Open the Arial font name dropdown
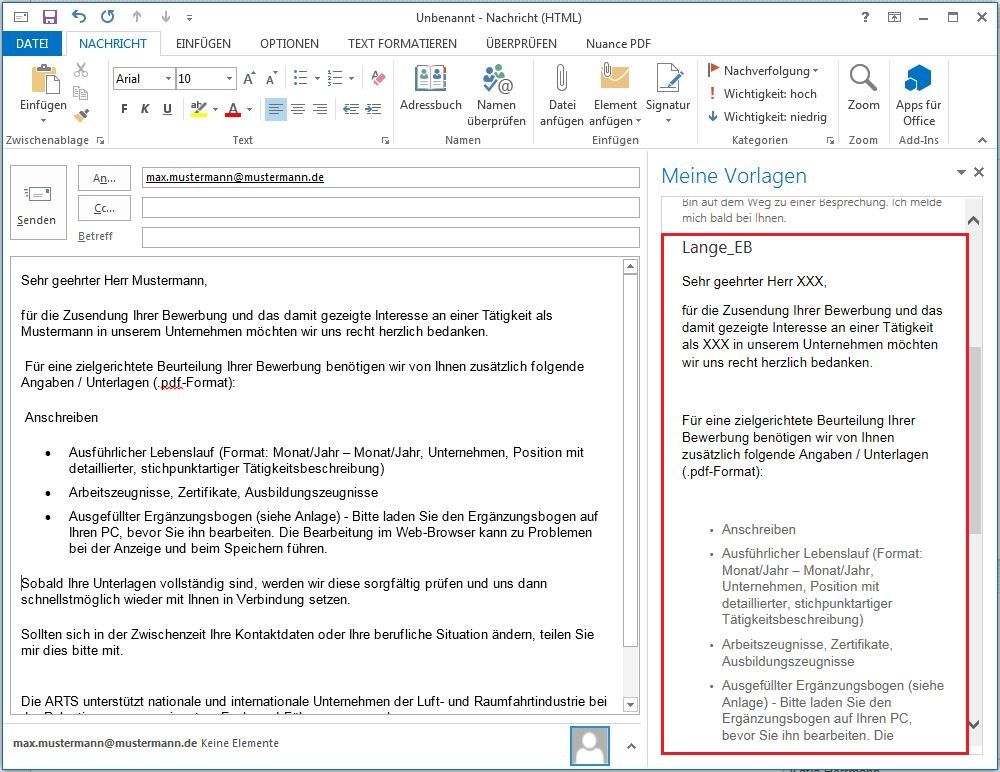The height and width of the screenshot is (772, 1000). [x=168, y=78]
